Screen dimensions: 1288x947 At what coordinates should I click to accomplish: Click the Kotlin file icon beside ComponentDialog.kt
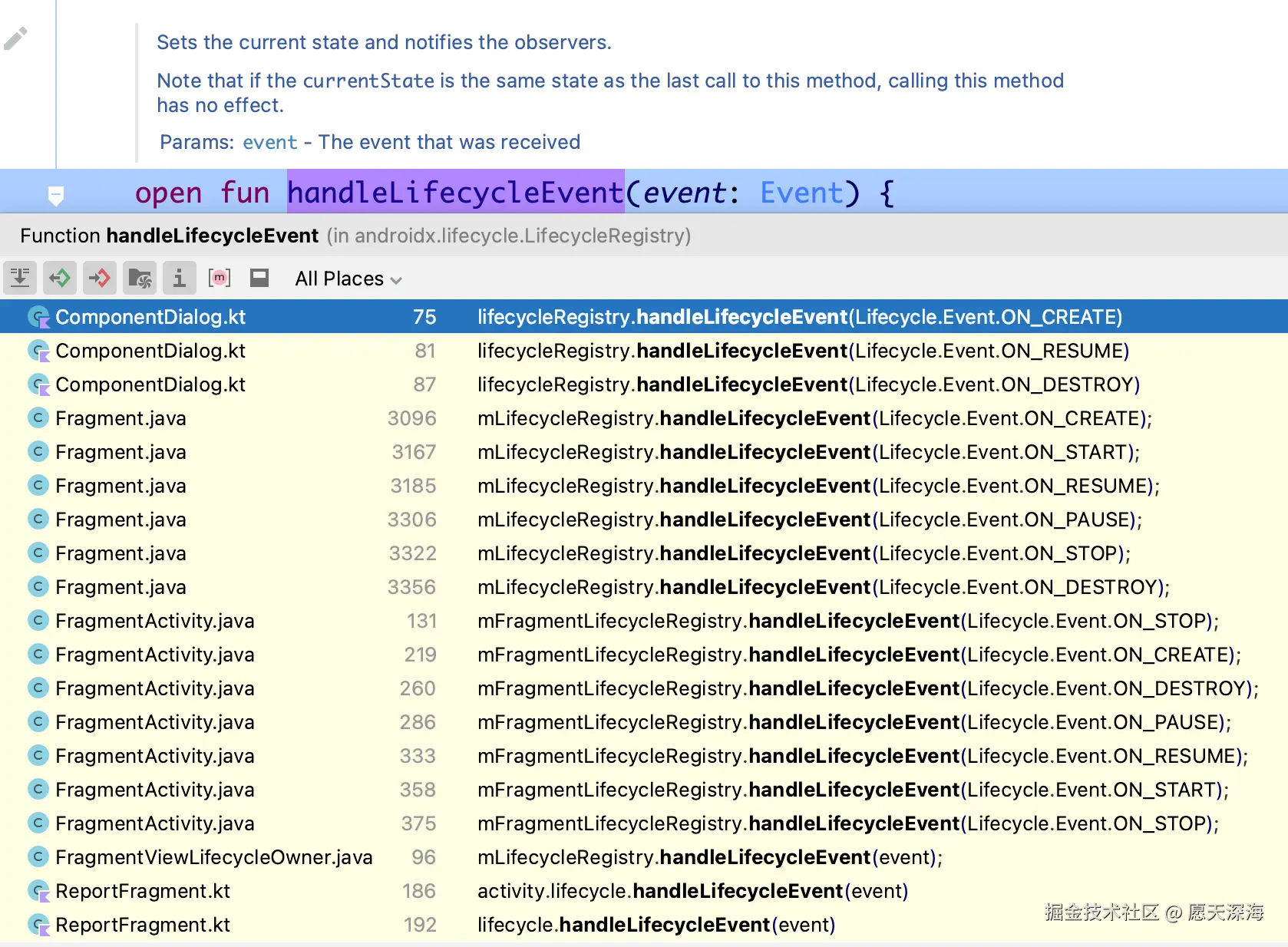coord(38,316)
